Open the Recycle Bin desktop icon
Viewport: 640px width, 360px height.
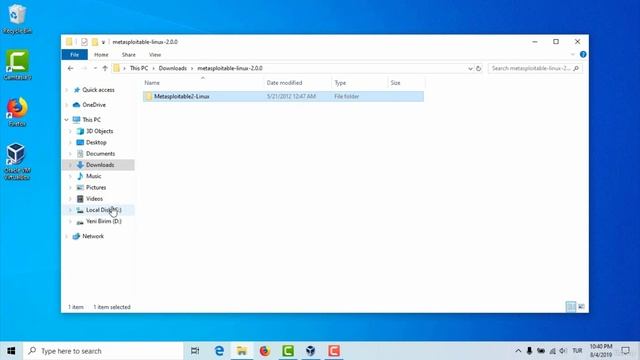pos(17,19)
